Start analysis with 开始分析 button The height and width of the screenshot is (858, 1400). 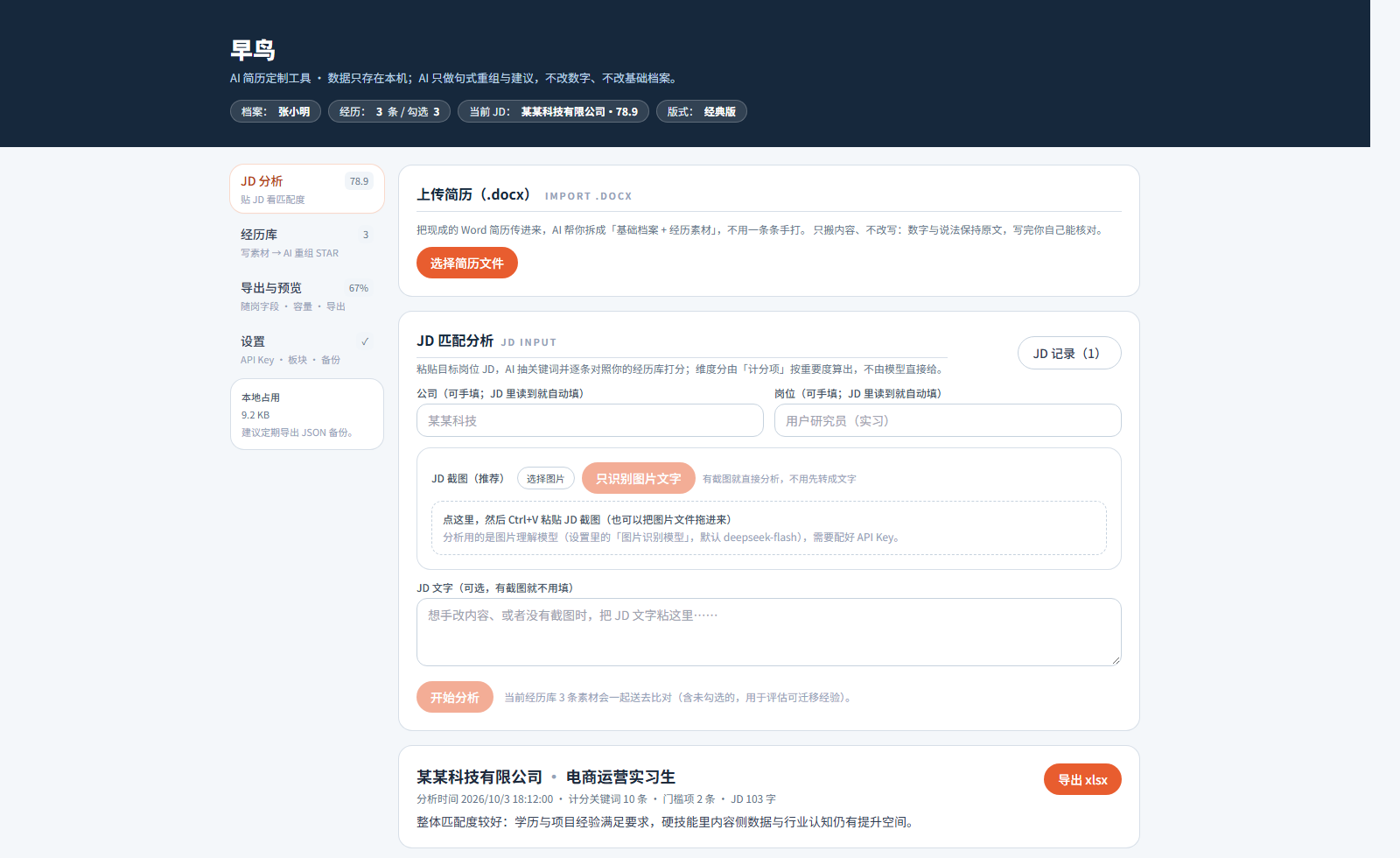click(x=454, y=697)
